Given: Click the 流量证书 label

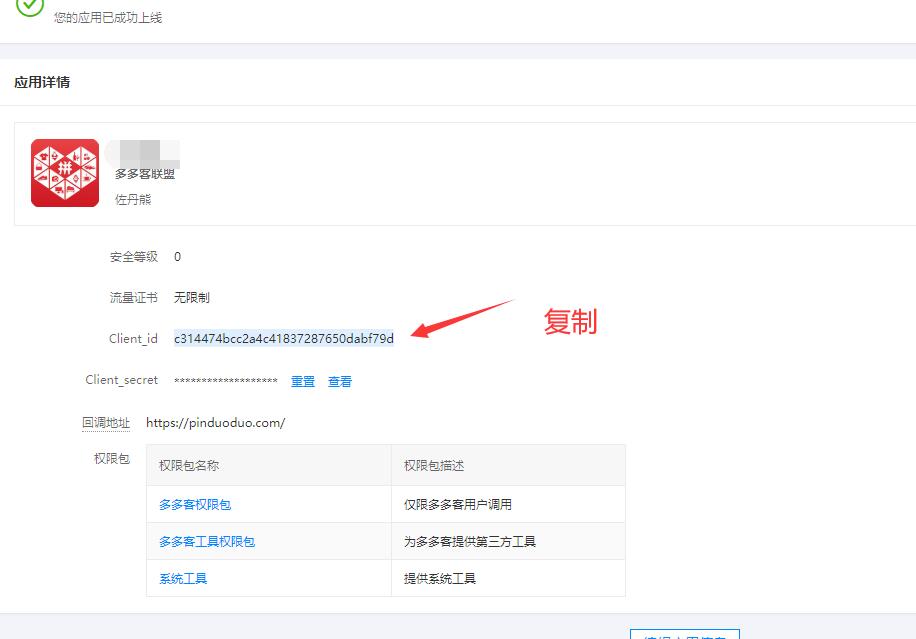Looking at the screenshot, I should (134, 297).
